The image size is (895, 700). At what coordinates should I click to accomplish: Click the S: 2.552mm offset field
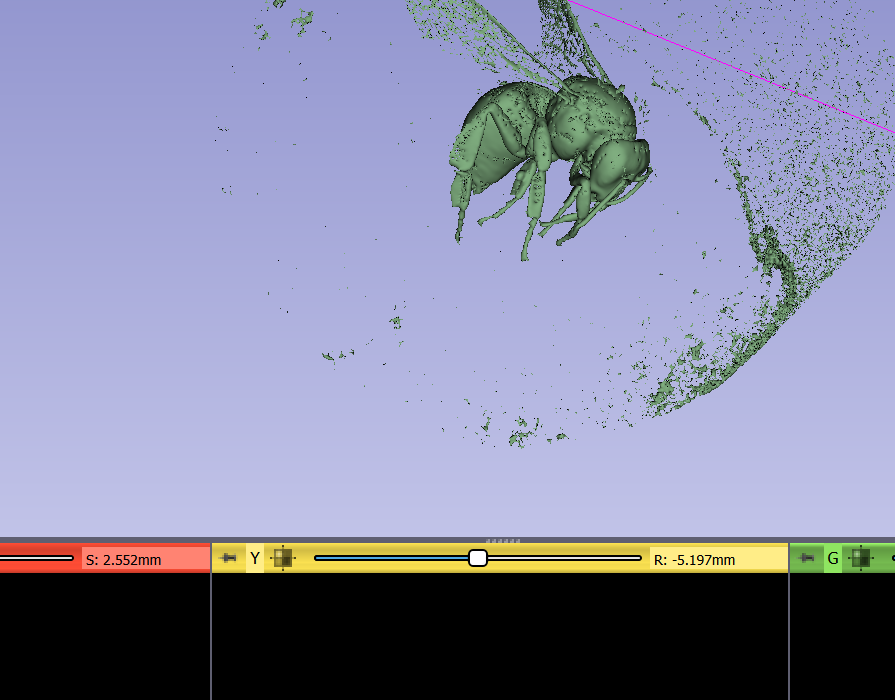pyautogui.click(x=145, y=560)
